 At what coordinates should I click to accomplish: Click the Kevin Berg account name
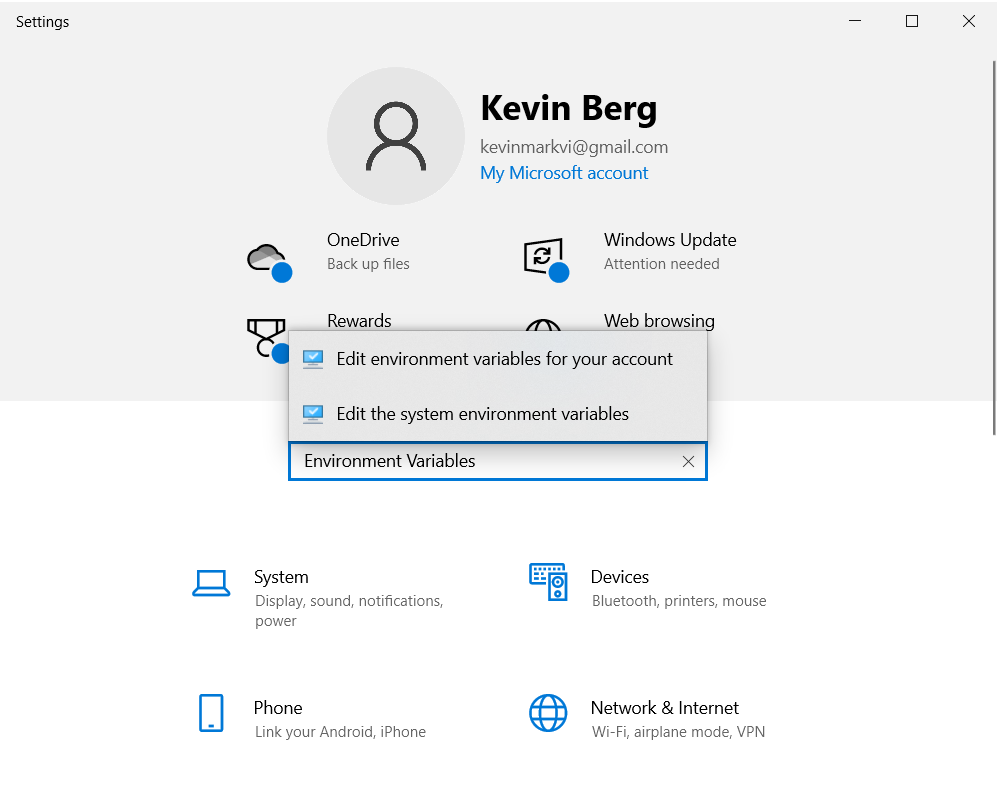(568, 108)
